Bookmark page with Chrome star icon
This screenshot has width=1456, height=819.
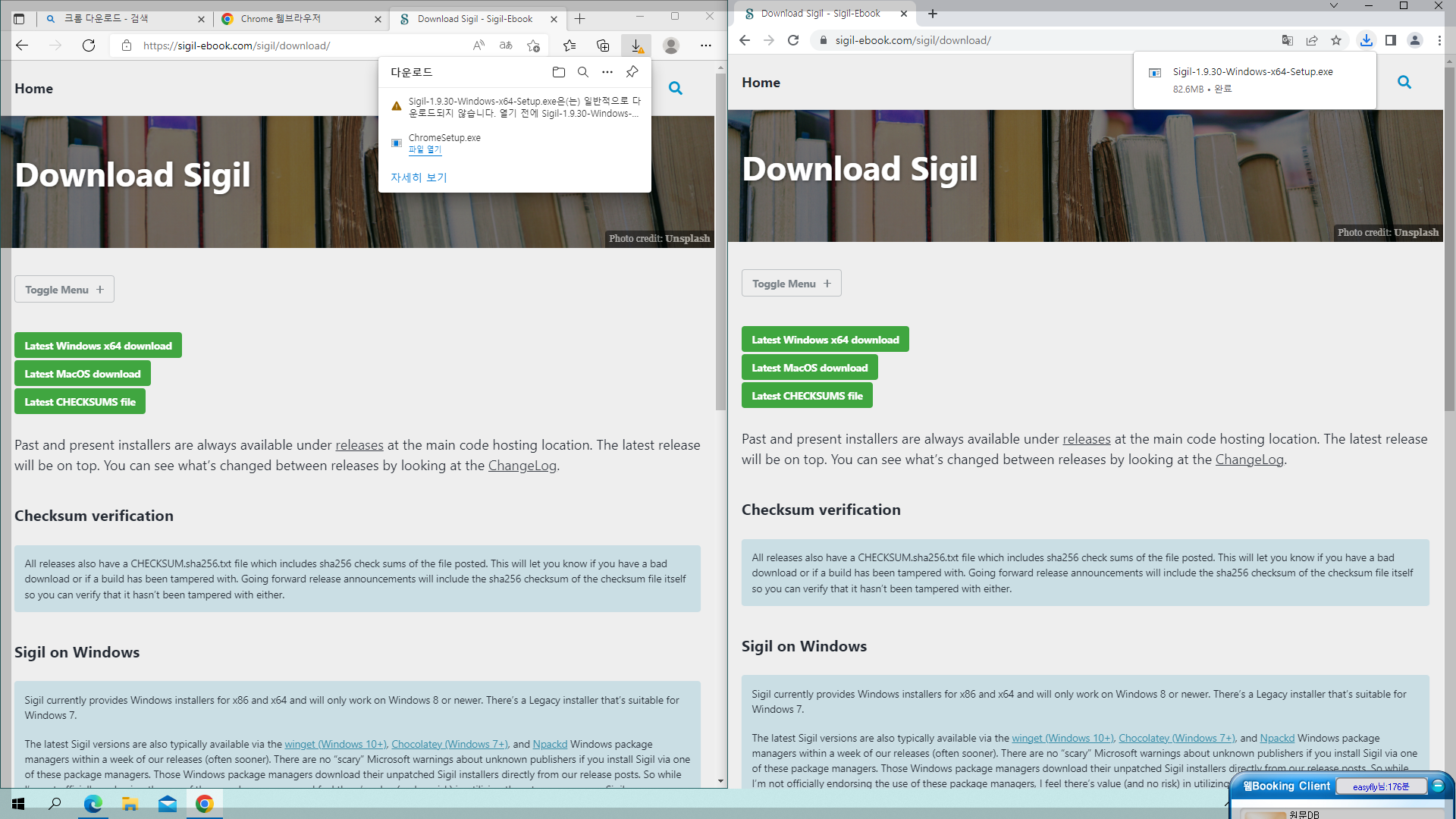[x=1336, y=40]
